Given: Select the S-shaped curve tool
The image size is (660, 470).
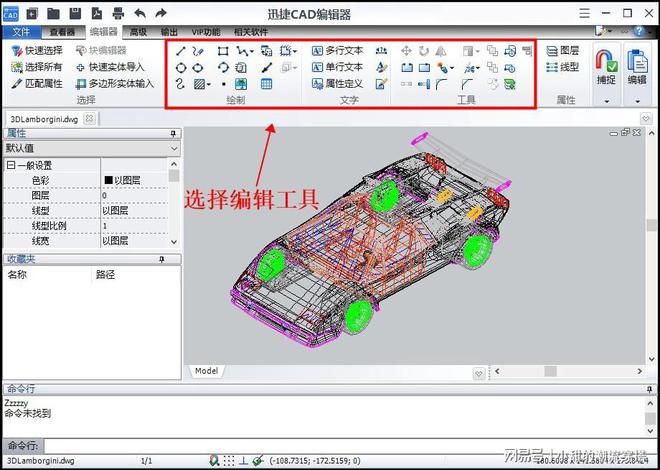Looking at the screenshot, I should (x=181, y=84).
